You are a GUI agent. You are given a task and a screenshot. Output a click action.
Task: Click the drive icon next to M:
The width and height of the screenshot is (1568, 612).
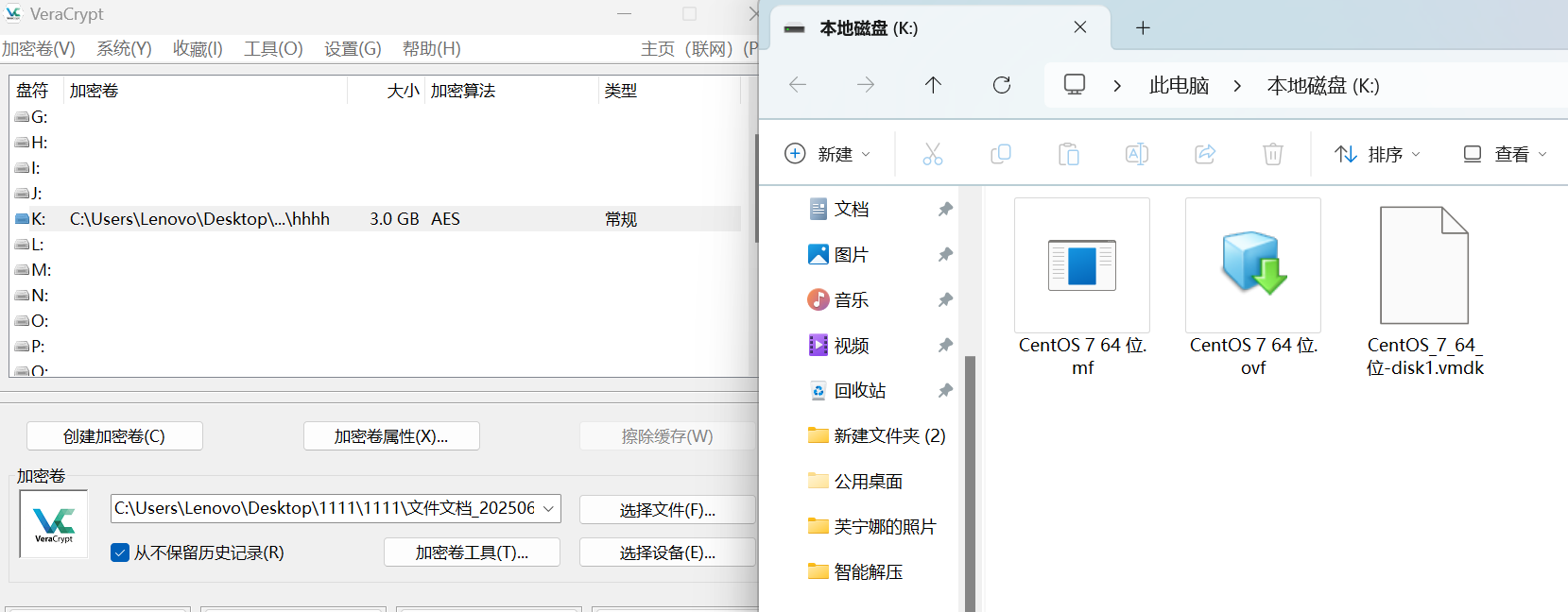click(22, 270)
